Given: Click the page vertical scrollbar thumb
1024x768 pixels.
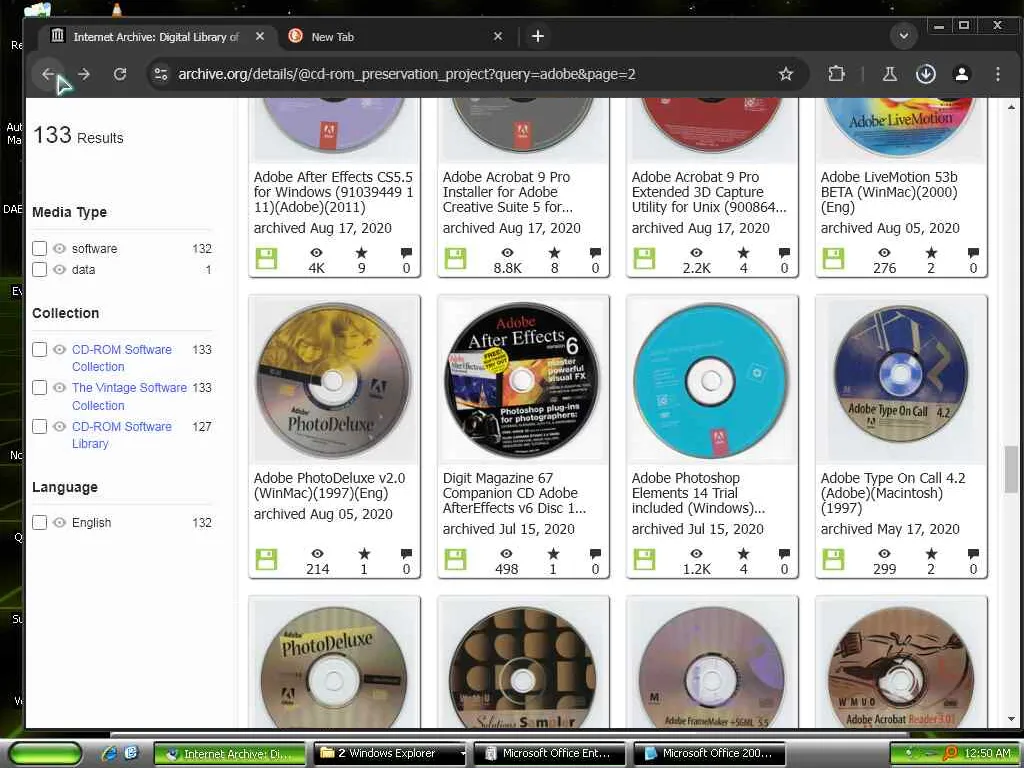Looking at the screenshot, I should (x=1011, y=469).
